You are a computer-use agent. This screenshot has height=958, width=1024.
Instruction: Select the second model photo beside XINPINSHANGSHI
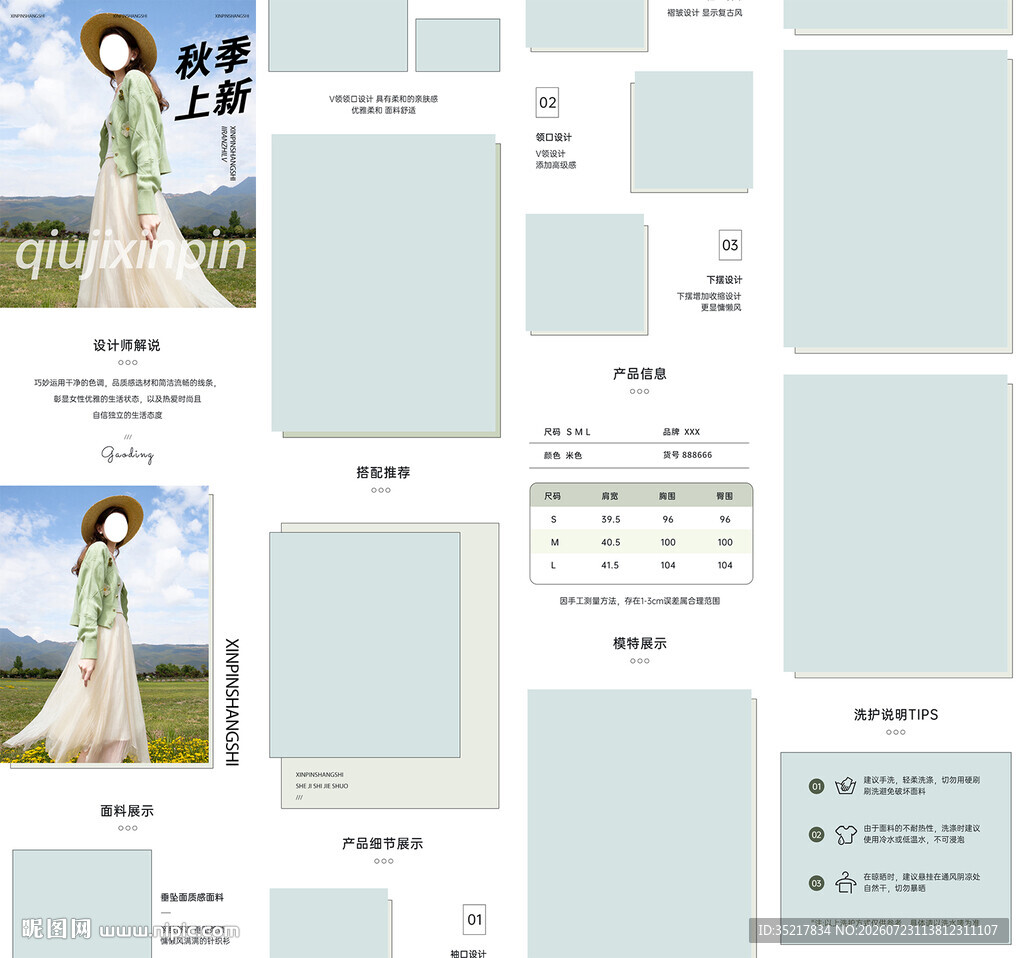pyautogui.click(x=104, y=624)
